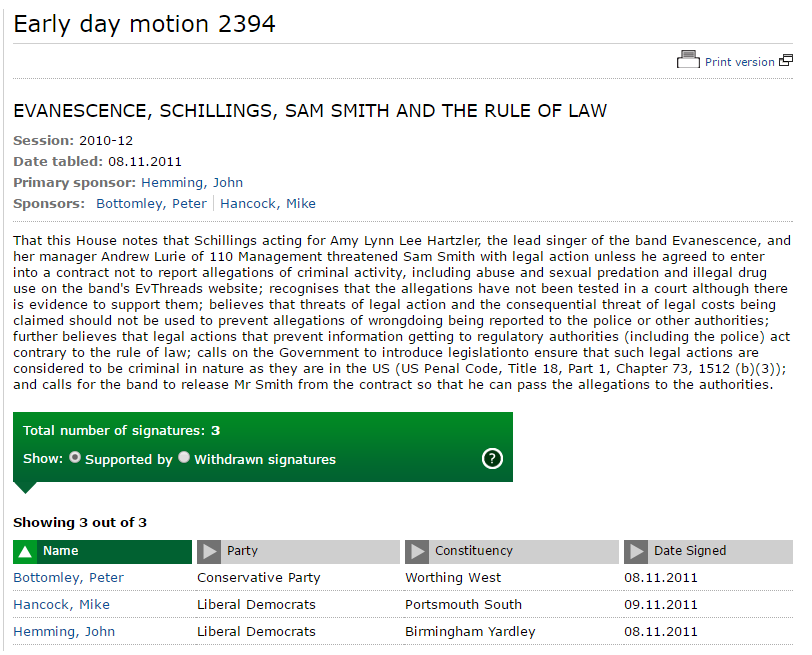Click the Withdrawn signatures label
This screenshot has height=655, width=812.
[265, 460]
